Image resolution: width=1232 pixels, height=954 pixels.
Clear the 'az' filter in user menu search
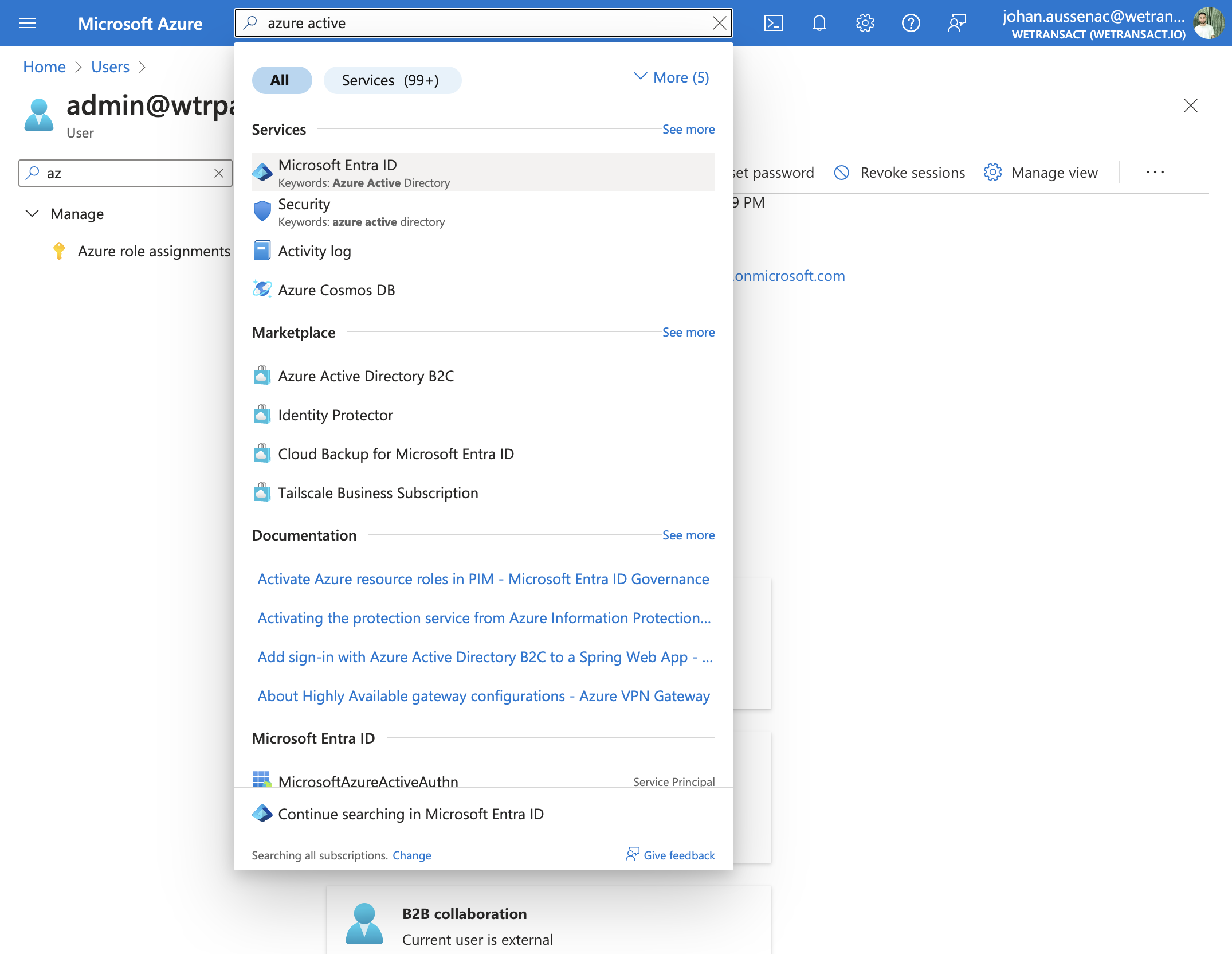(x=219, y=173)
